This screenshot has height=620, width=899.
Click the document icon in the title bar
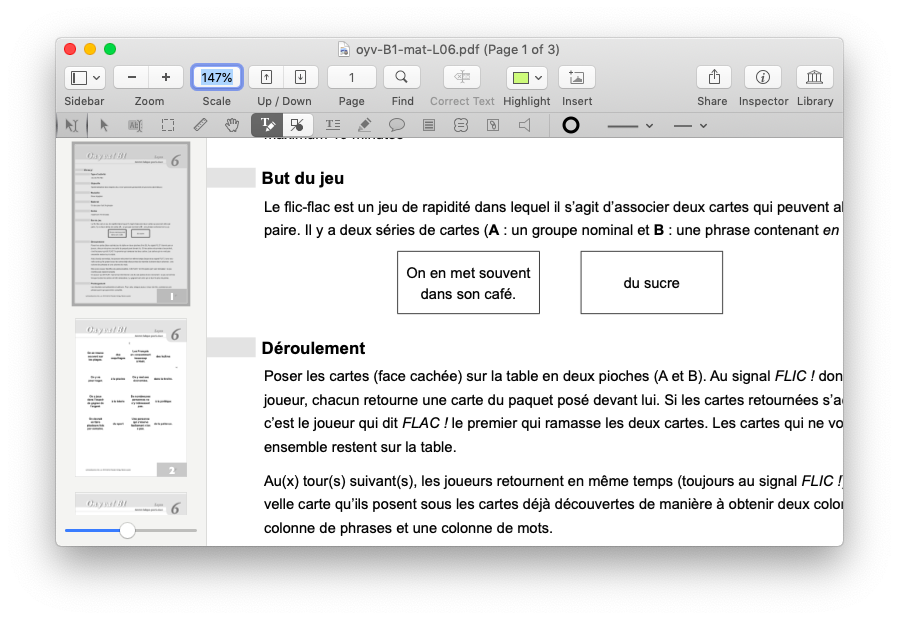343,50
